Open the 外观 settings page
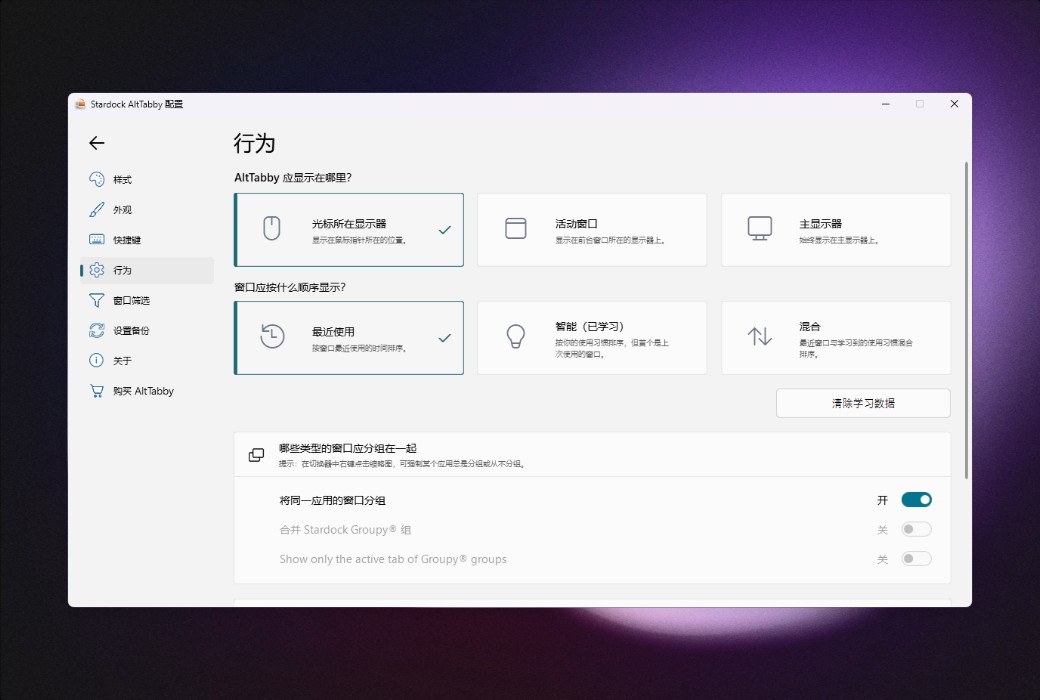The width and height of the screenshot is (1040, 700). click(x=147, y=210)
